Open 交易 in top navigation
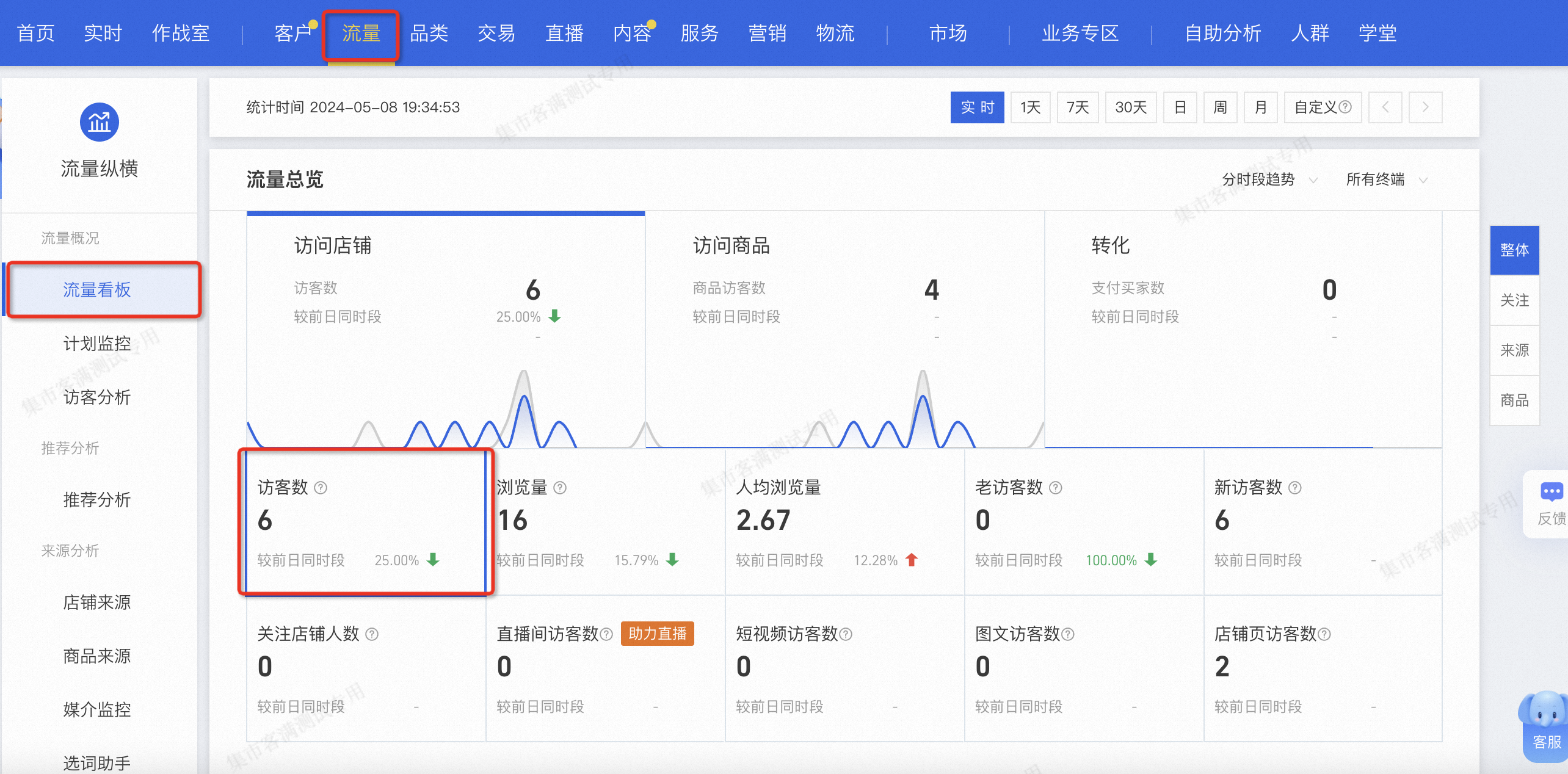 [x=496, y=33]
